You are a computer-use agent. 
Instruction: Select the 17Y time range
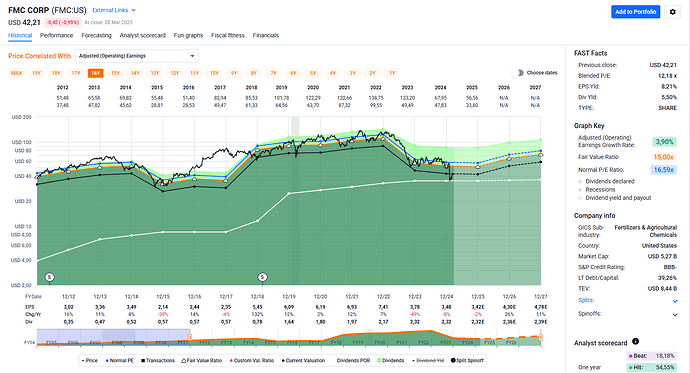(76, 73)
